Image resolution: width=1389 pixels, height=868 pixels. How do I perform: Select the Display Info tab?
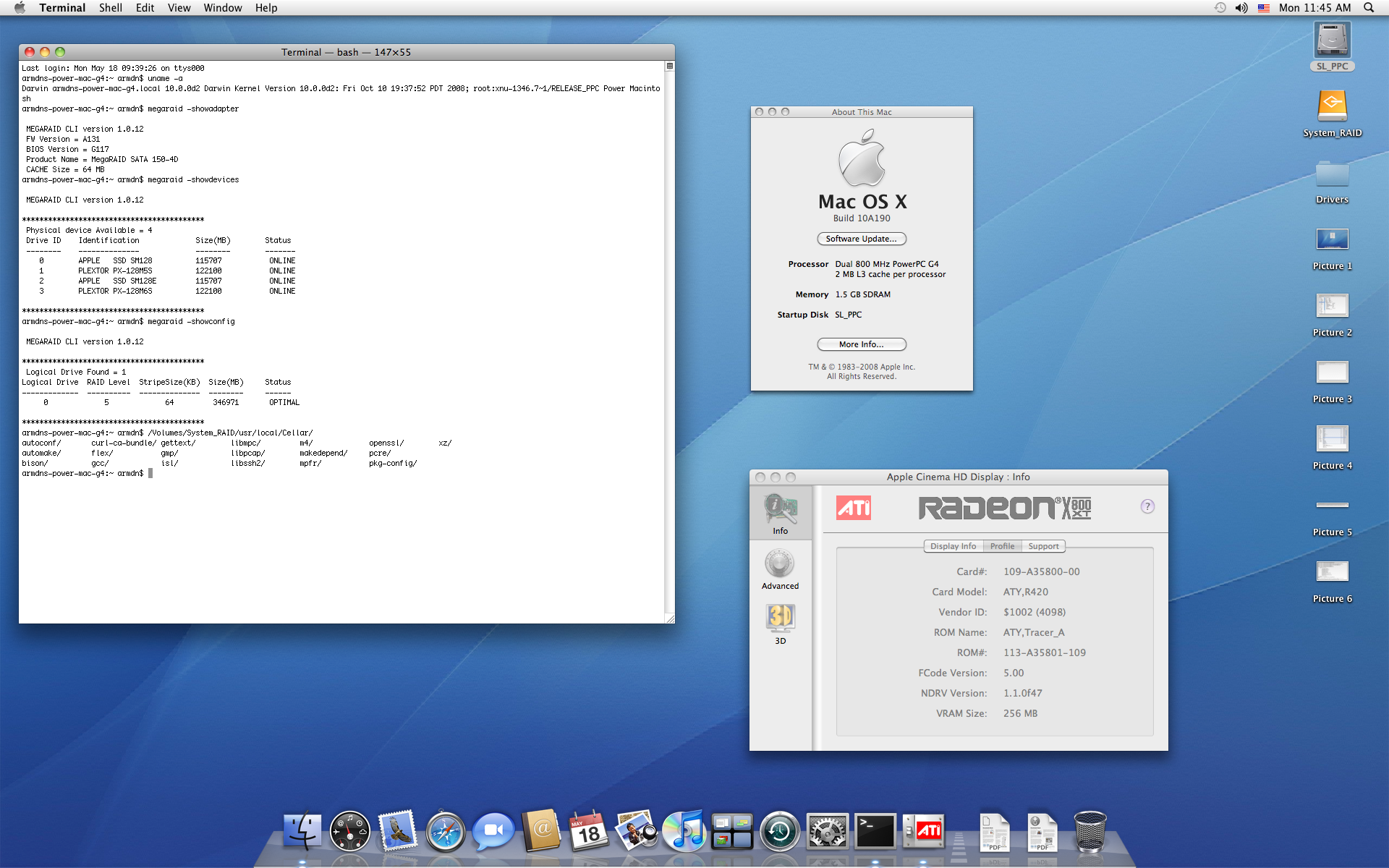click(953, 546)
